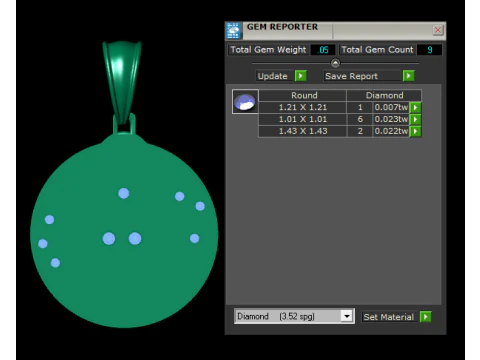Select the left large center gem
Viewport: 480px width, 360px height.
point(109,239)
